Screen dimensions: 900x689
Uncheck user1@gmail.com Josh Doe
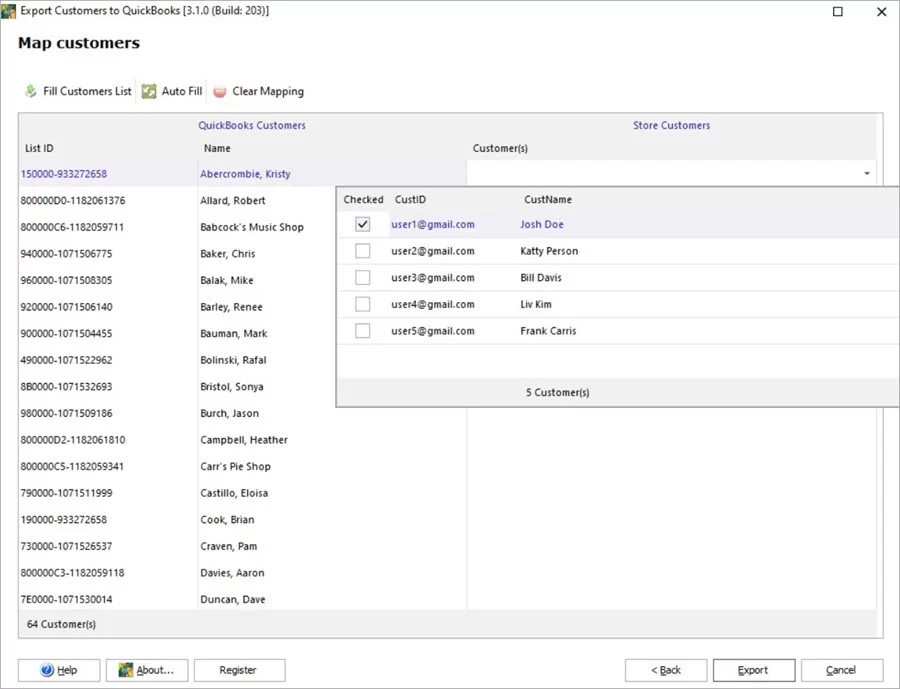coord(361,225)
